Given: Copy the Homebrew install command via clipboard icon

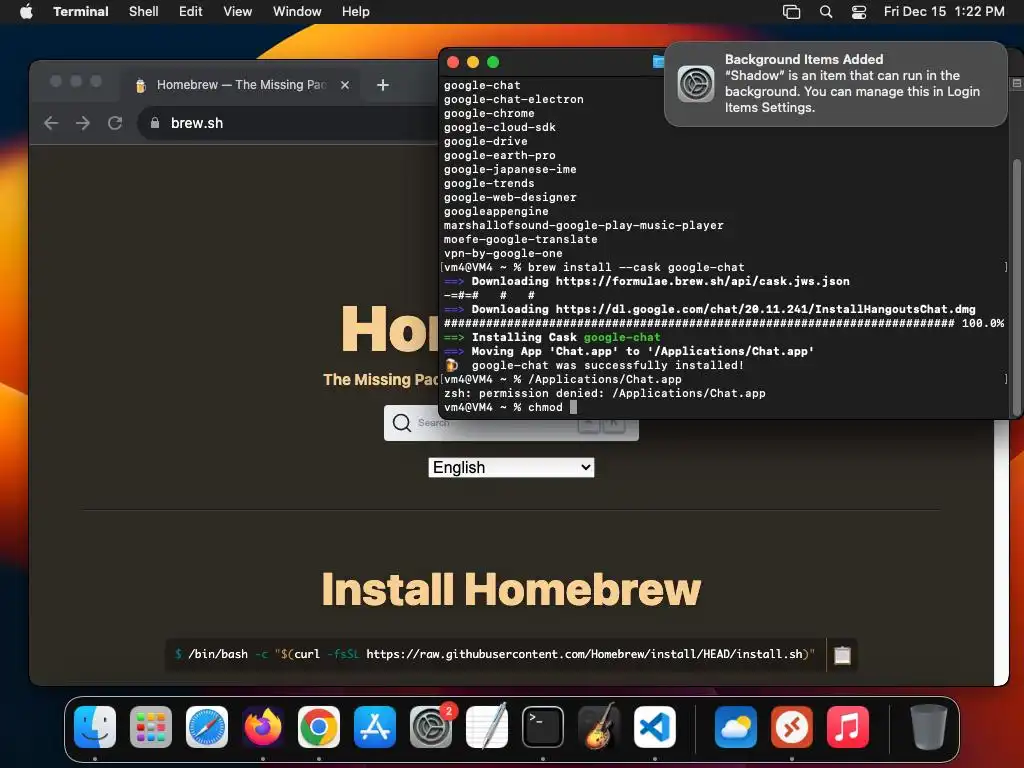Looking at the screenshot, I should [x=842, y=654].
